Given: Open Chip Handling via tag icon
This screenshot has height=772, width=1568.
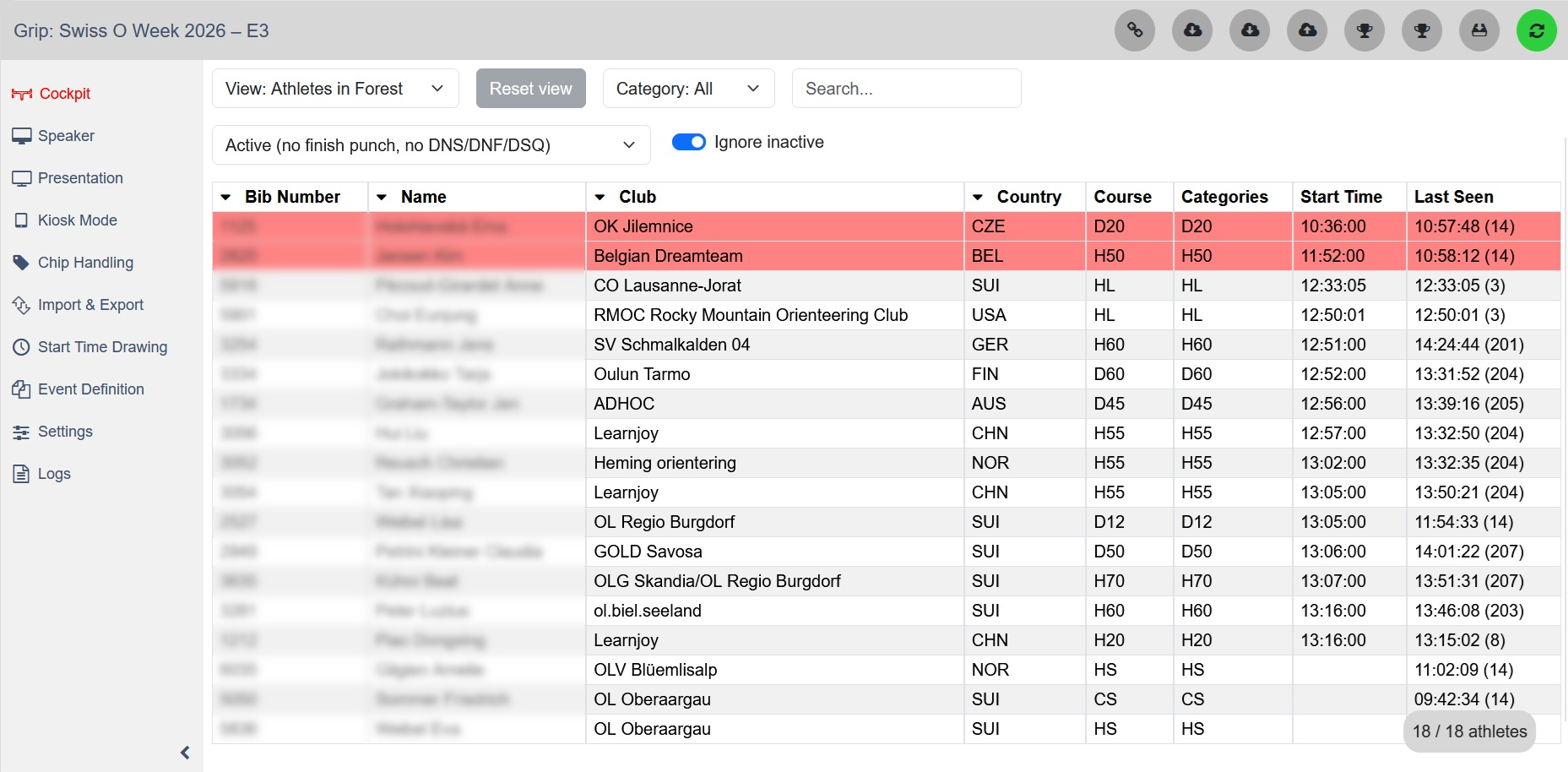Looking at the screenshot, I should [x=22, y=263].
